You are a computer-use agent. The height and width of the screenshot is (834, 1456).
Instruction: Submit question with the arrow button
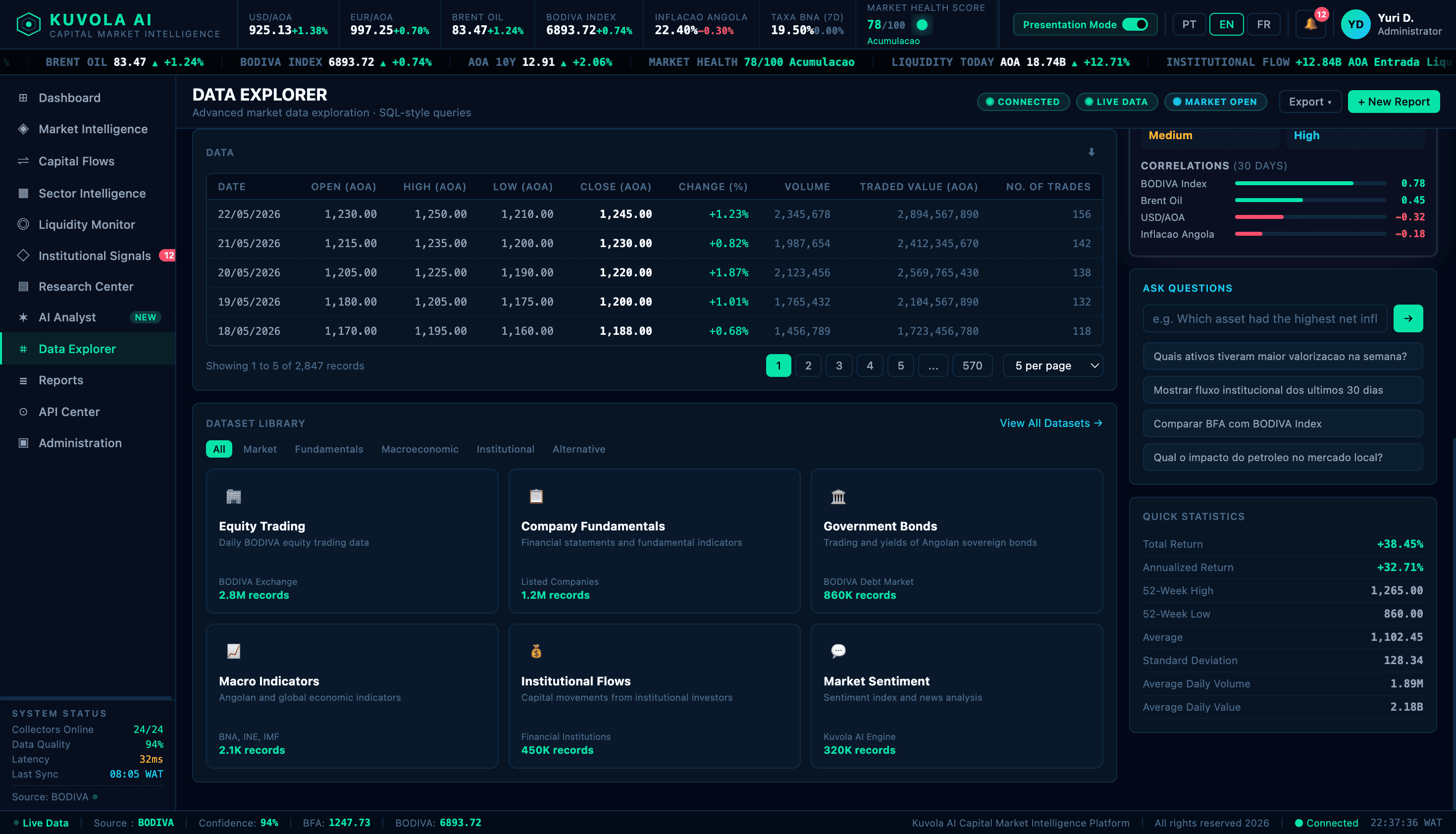pos(1408,318)
